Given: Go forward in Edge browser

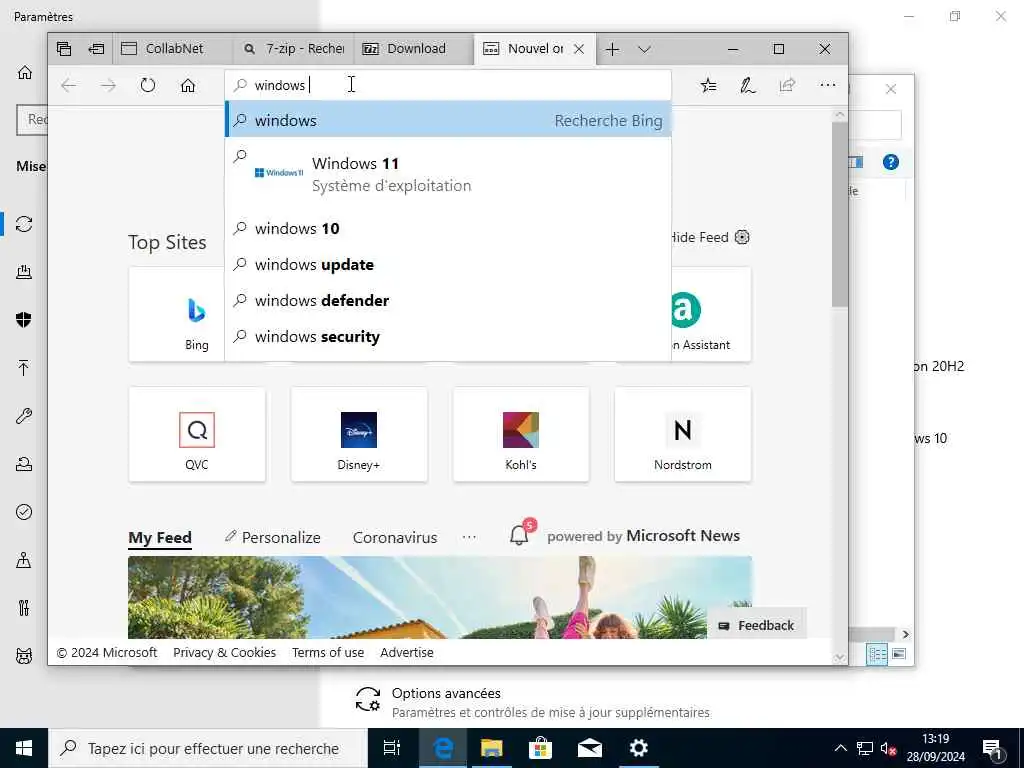Looking at the screenshot, I should pyautogui.click(x=108, y=86).
